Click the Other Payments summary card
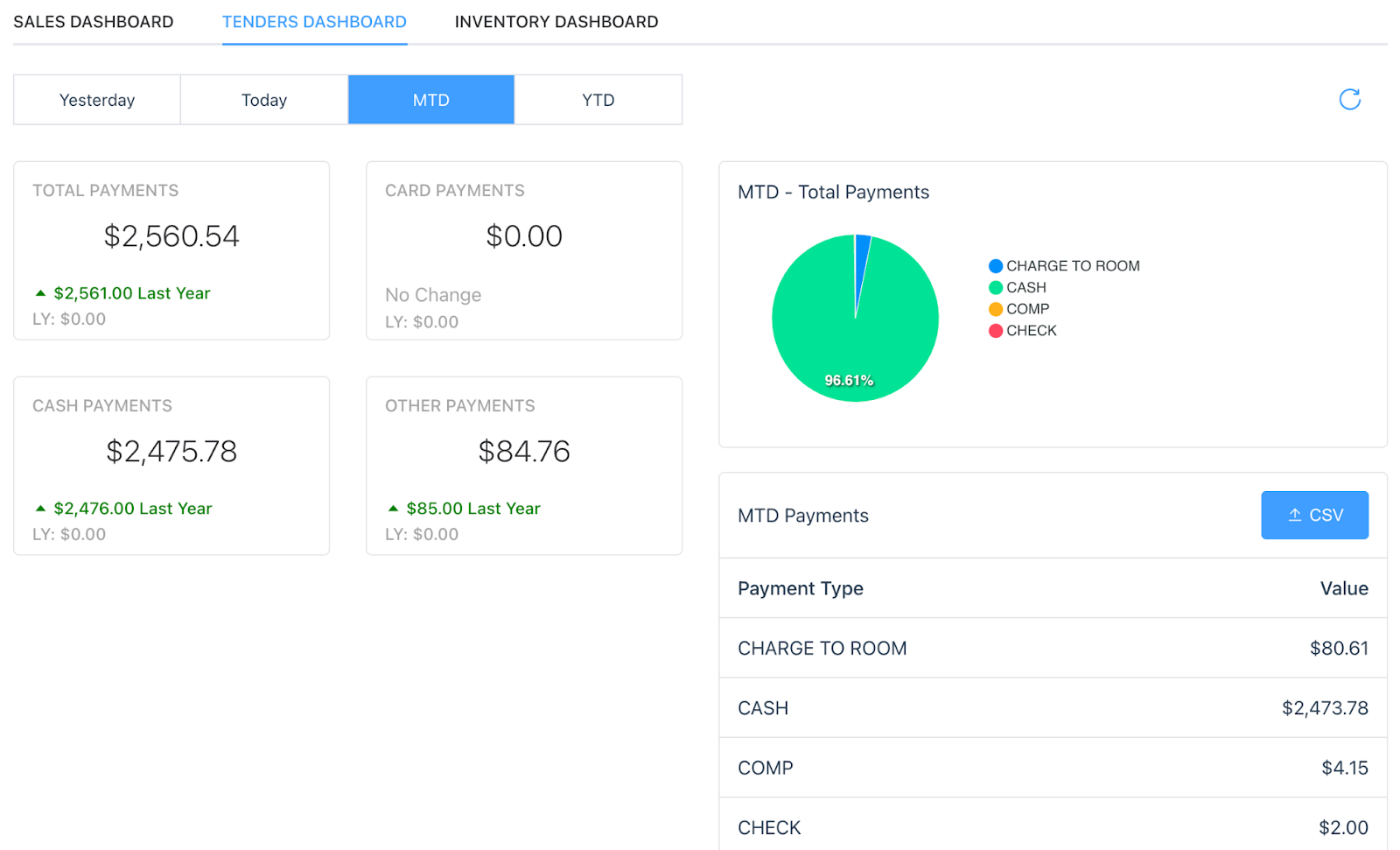Image resolution: width=1400 pixels, height=850 pixels. tap(523, 466)
